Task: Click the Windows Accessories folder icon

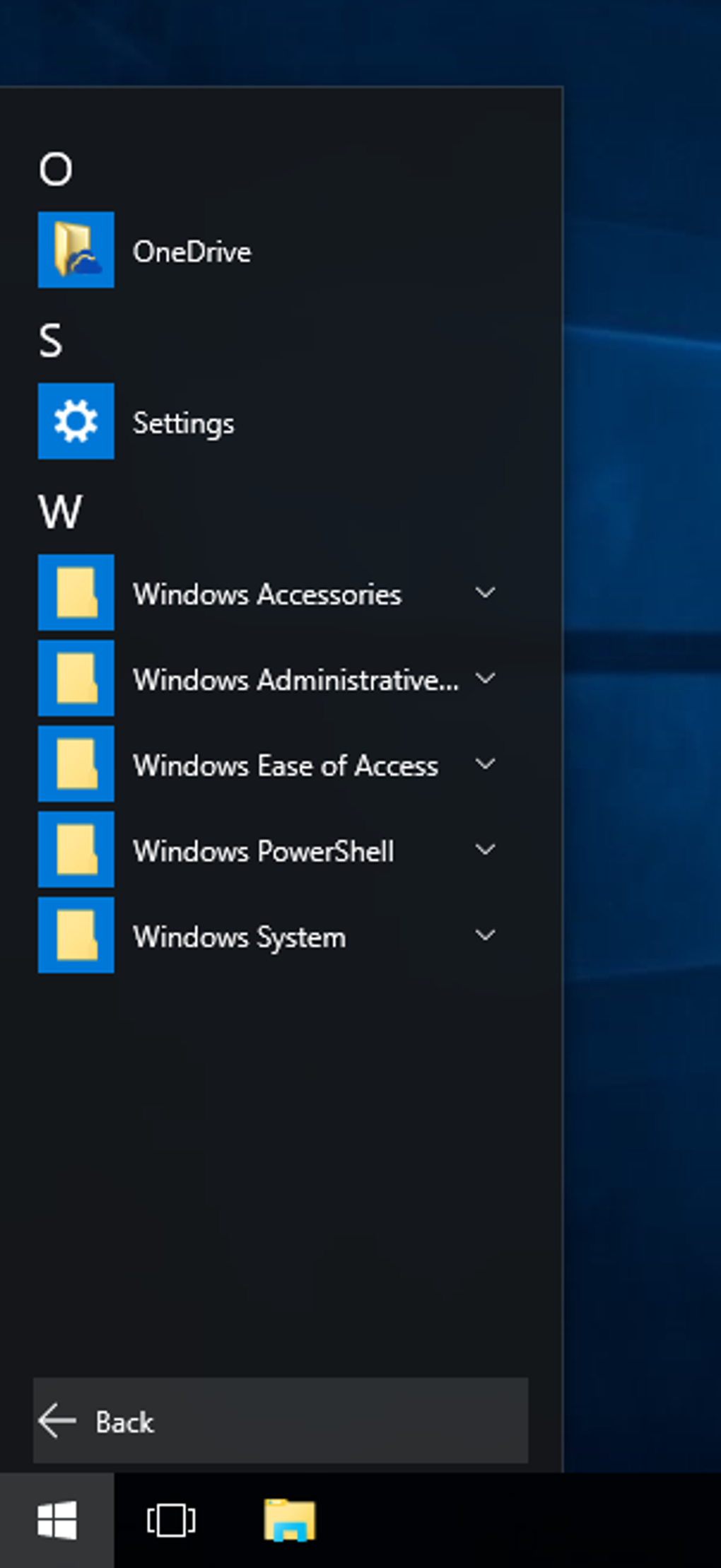Action: (x=76, y=592)
